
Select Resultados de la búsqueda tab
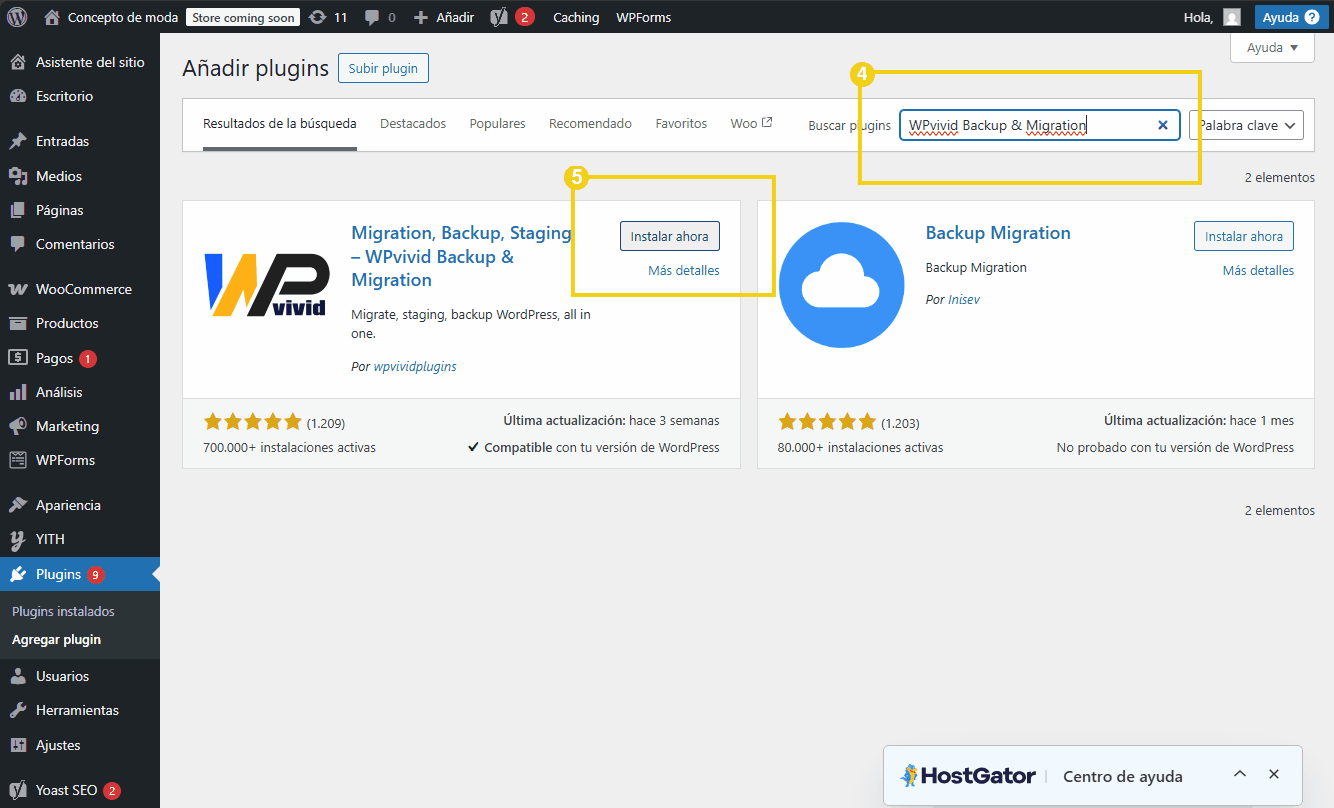click(x=280, y=124)
